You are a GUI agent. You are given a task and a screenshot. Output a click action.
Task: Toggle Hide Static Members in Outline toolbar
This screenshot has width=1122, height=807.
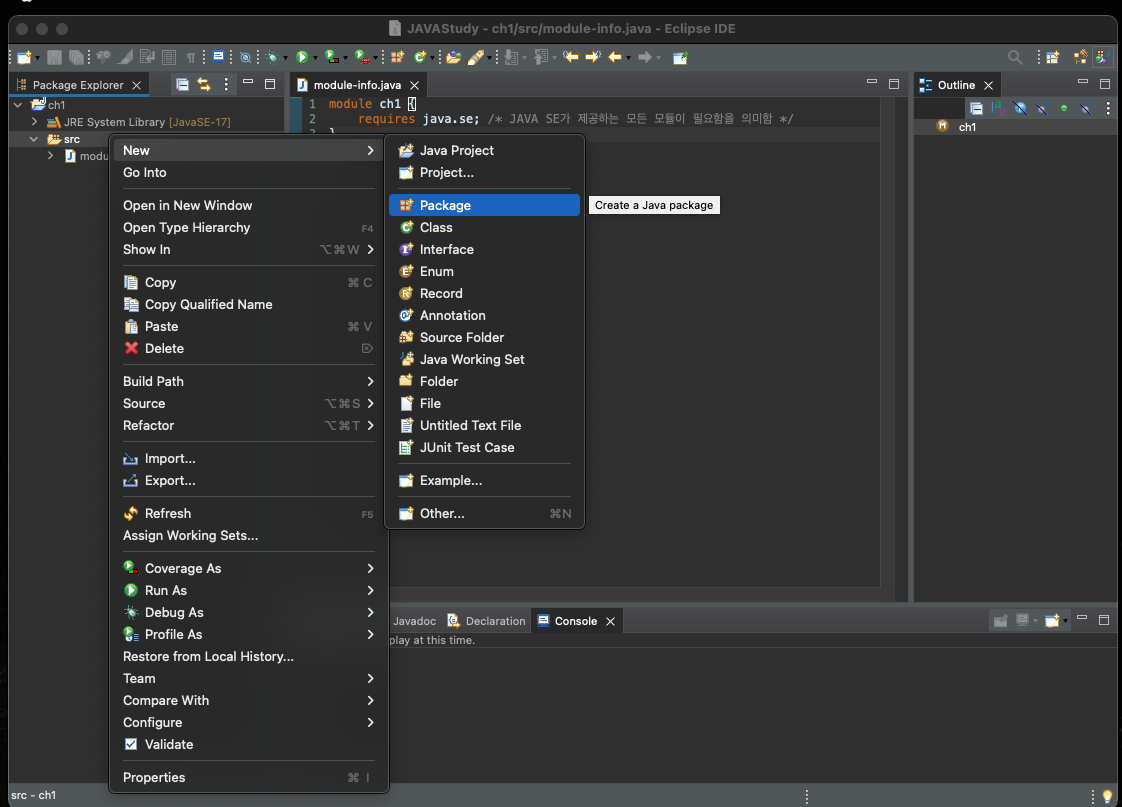pos(1042,109)
